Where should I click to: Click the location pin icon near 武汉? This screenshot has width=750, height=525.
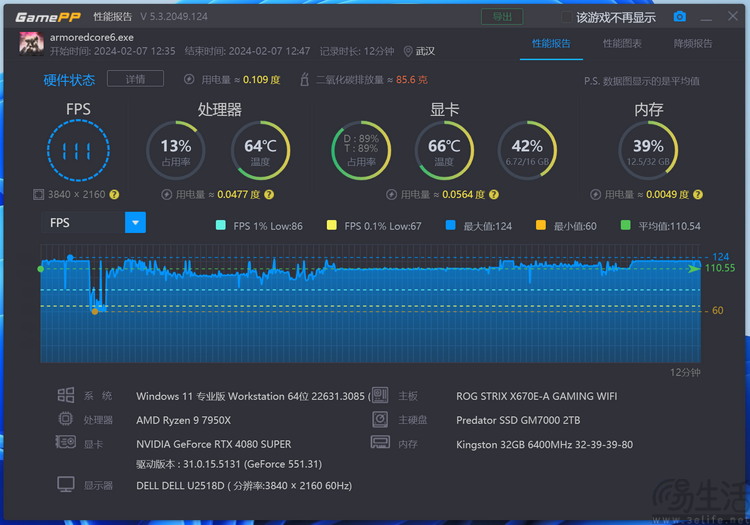pyautogui.click(x=408, y=51)
